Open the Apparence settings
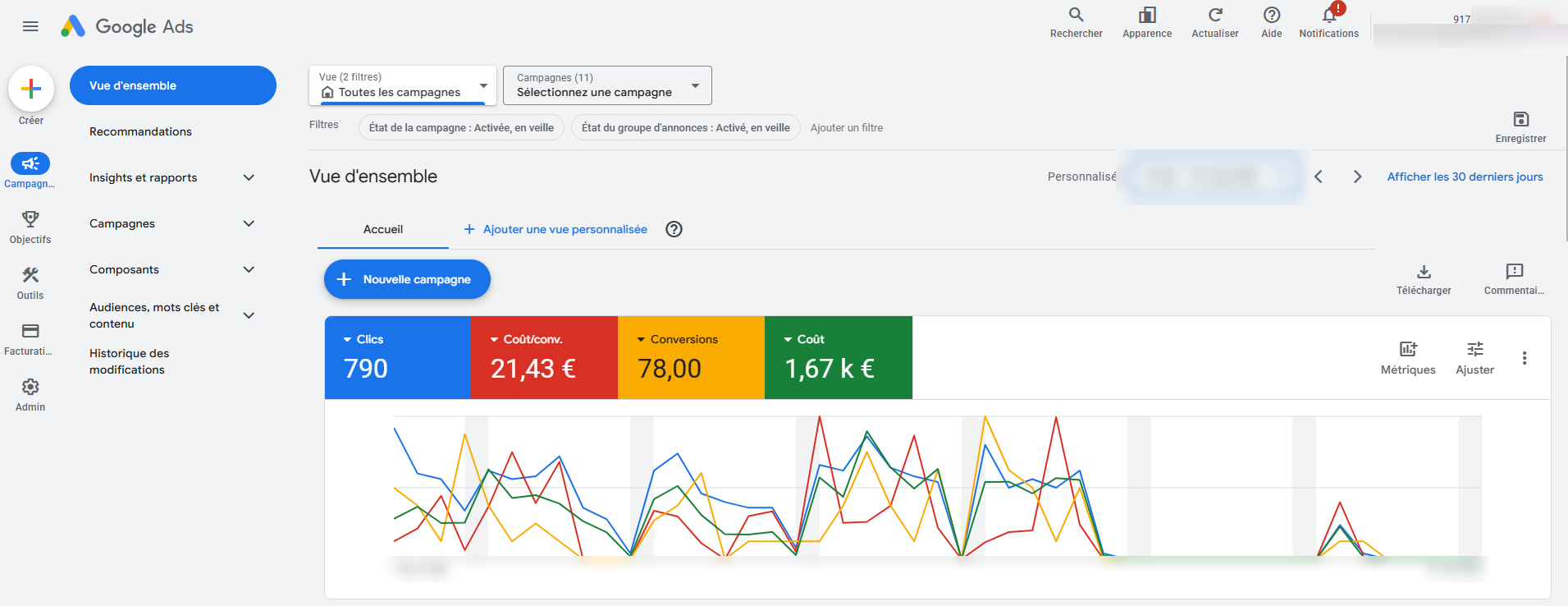The width and height of the screenshot is (1568, 606). 1147,23
